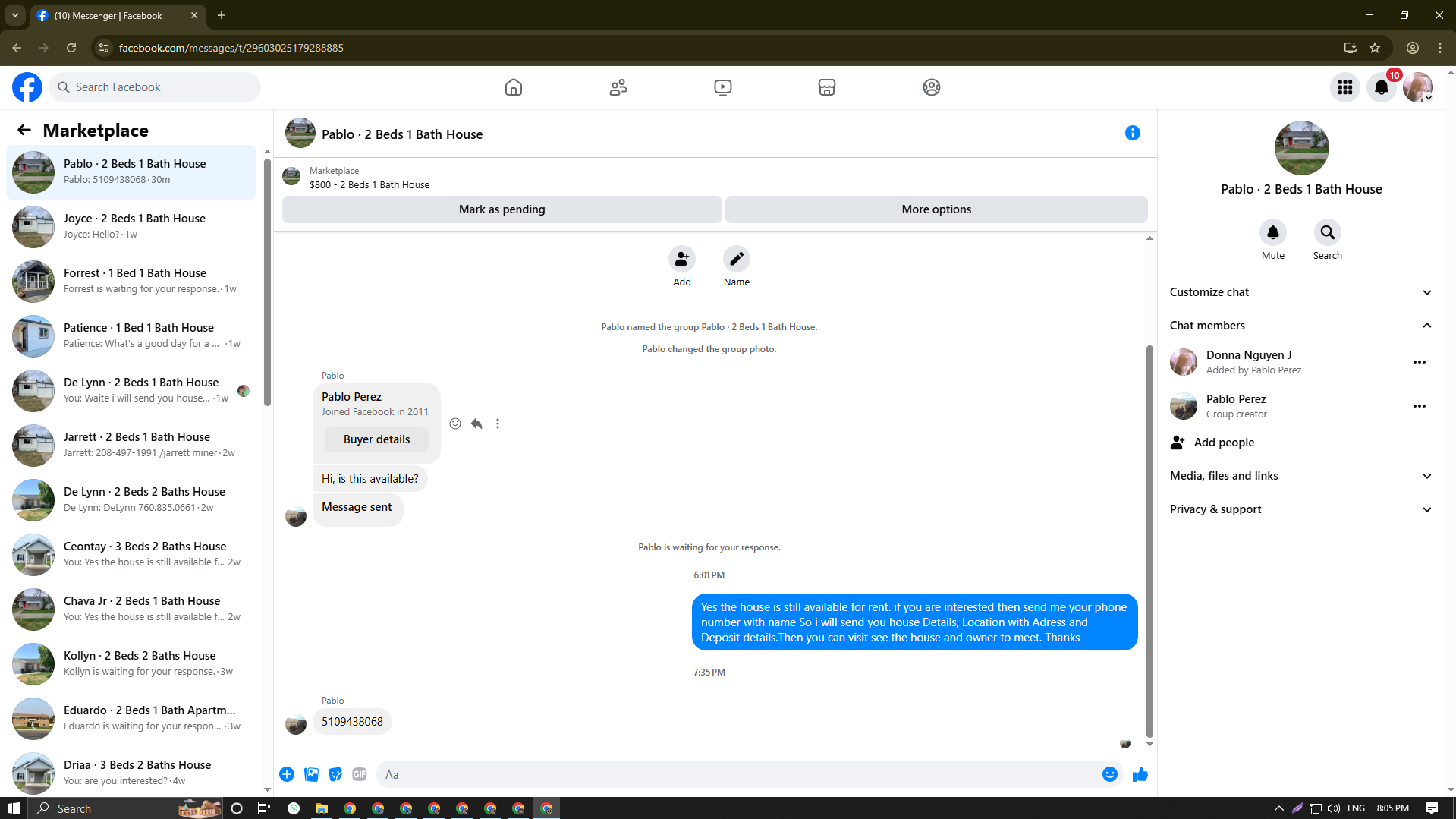Click the Aa message input box
The image size is (1456, 819).
coord(740,774)
